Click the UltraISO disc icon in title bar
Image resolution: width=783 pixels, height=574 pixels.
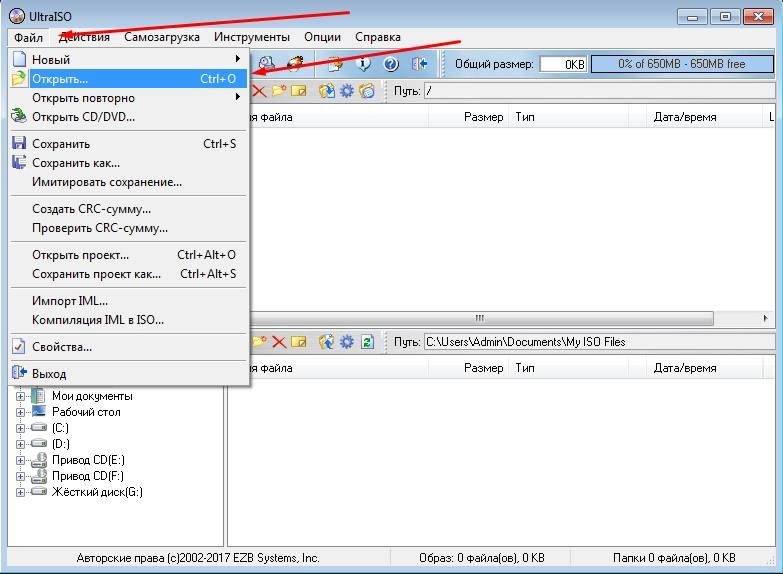click(17, 16)
